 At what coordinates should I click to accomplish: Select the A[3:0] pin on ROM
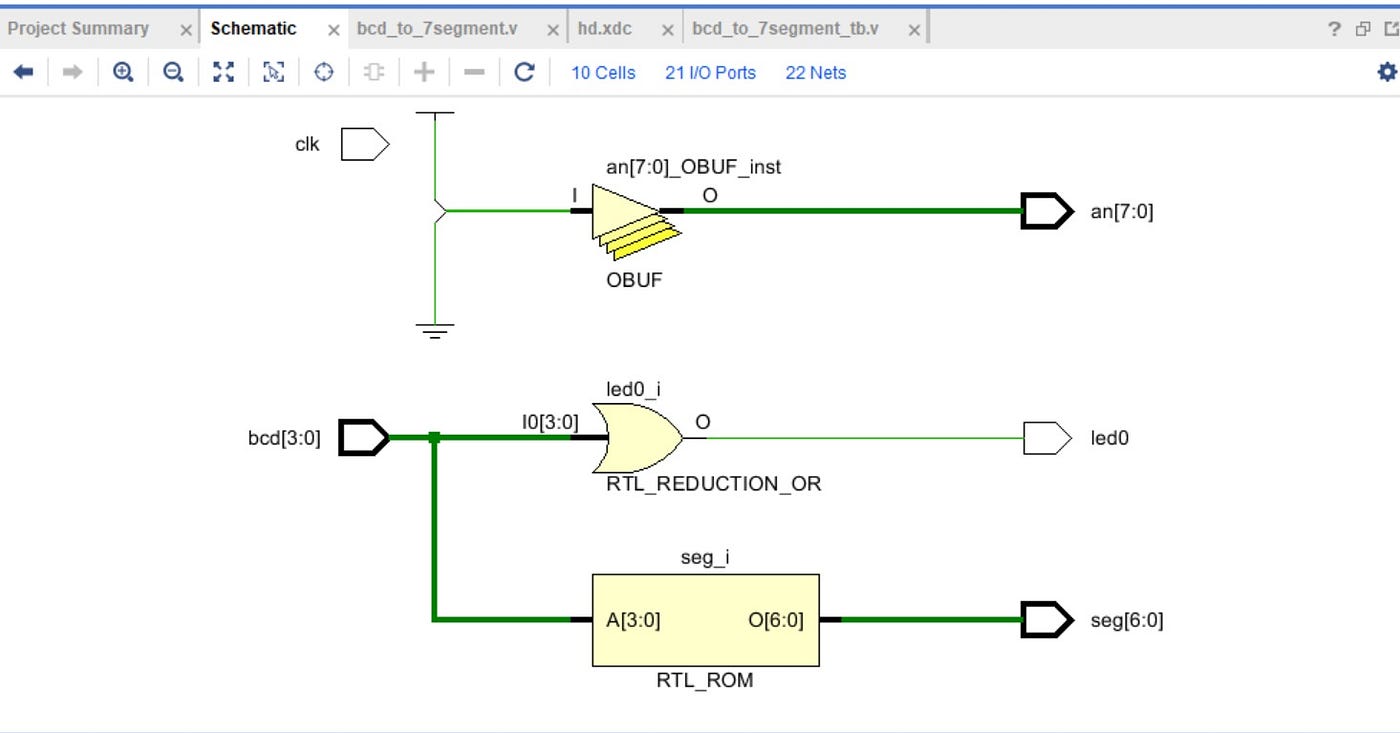coord(633,620)
